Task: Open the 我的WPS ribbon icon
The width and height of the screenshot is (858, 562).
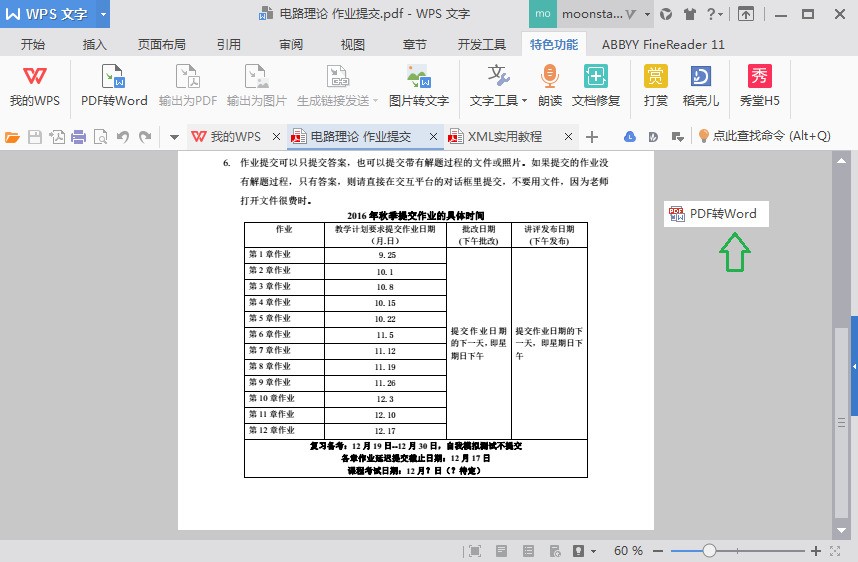Action: pos(34,86)
